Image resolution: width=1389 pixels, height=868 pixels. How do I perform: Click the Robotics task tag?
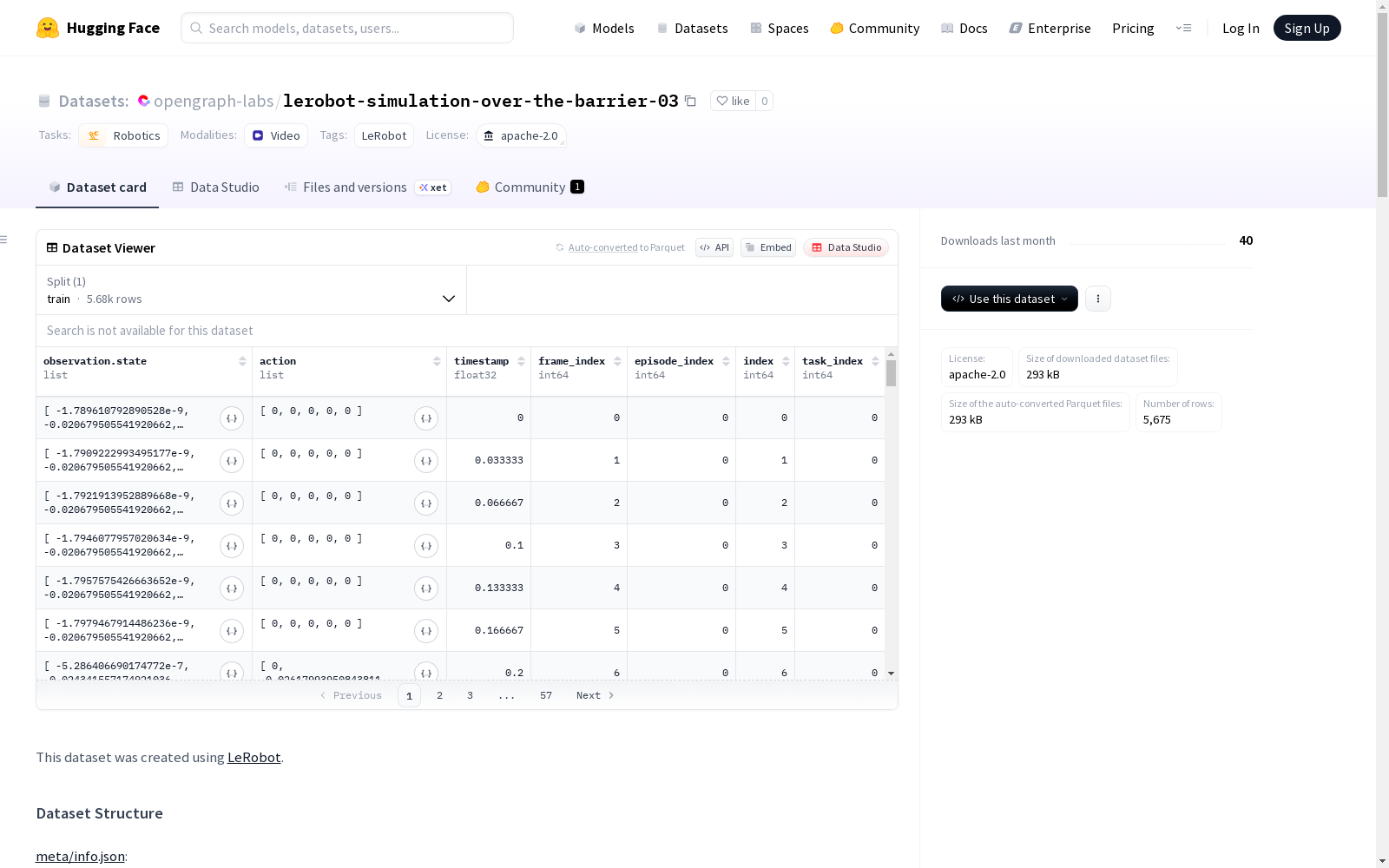(124, 135)
